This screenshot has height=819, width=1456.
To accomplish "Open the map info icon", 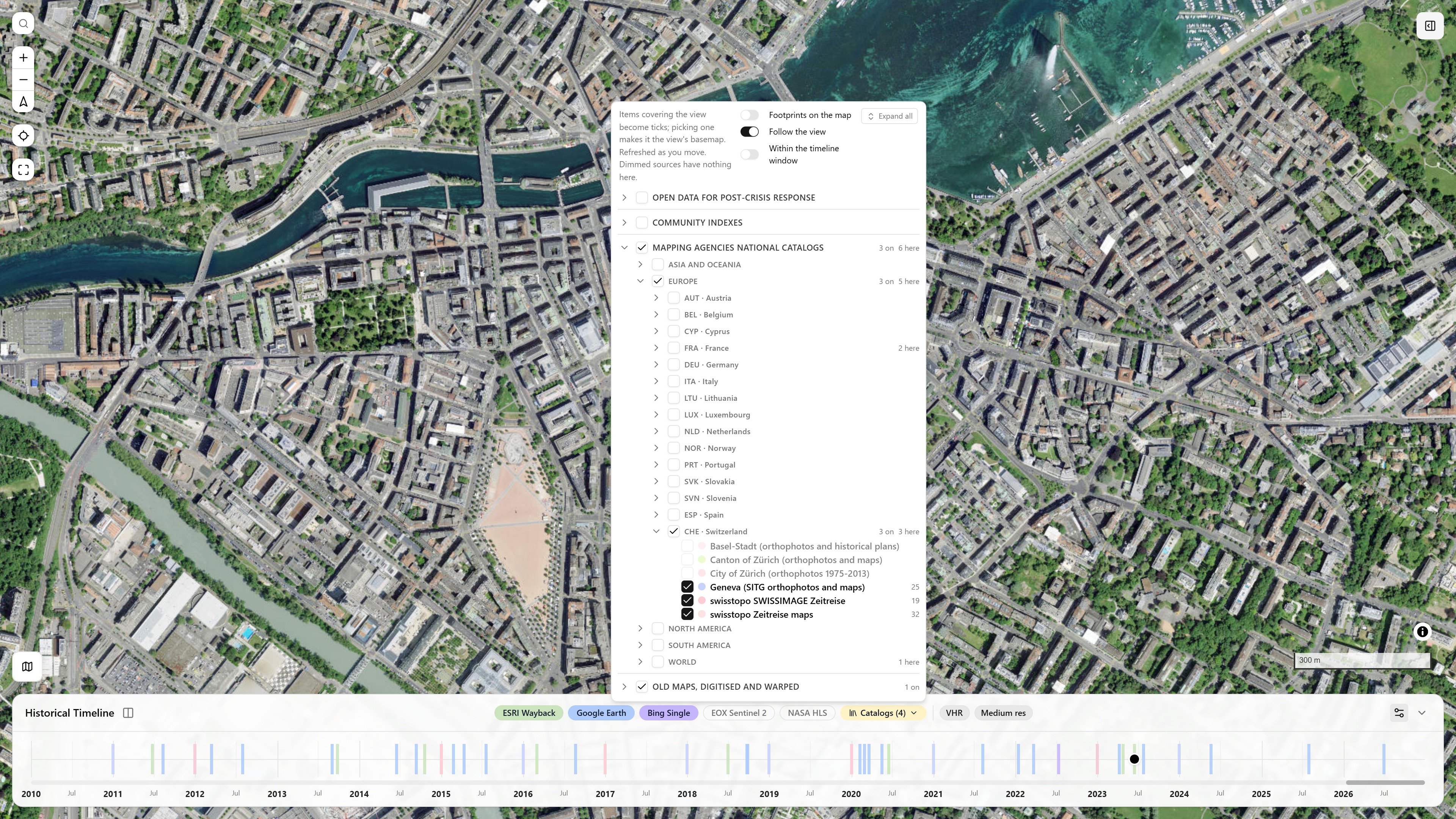I will [x=1422, y=632].
